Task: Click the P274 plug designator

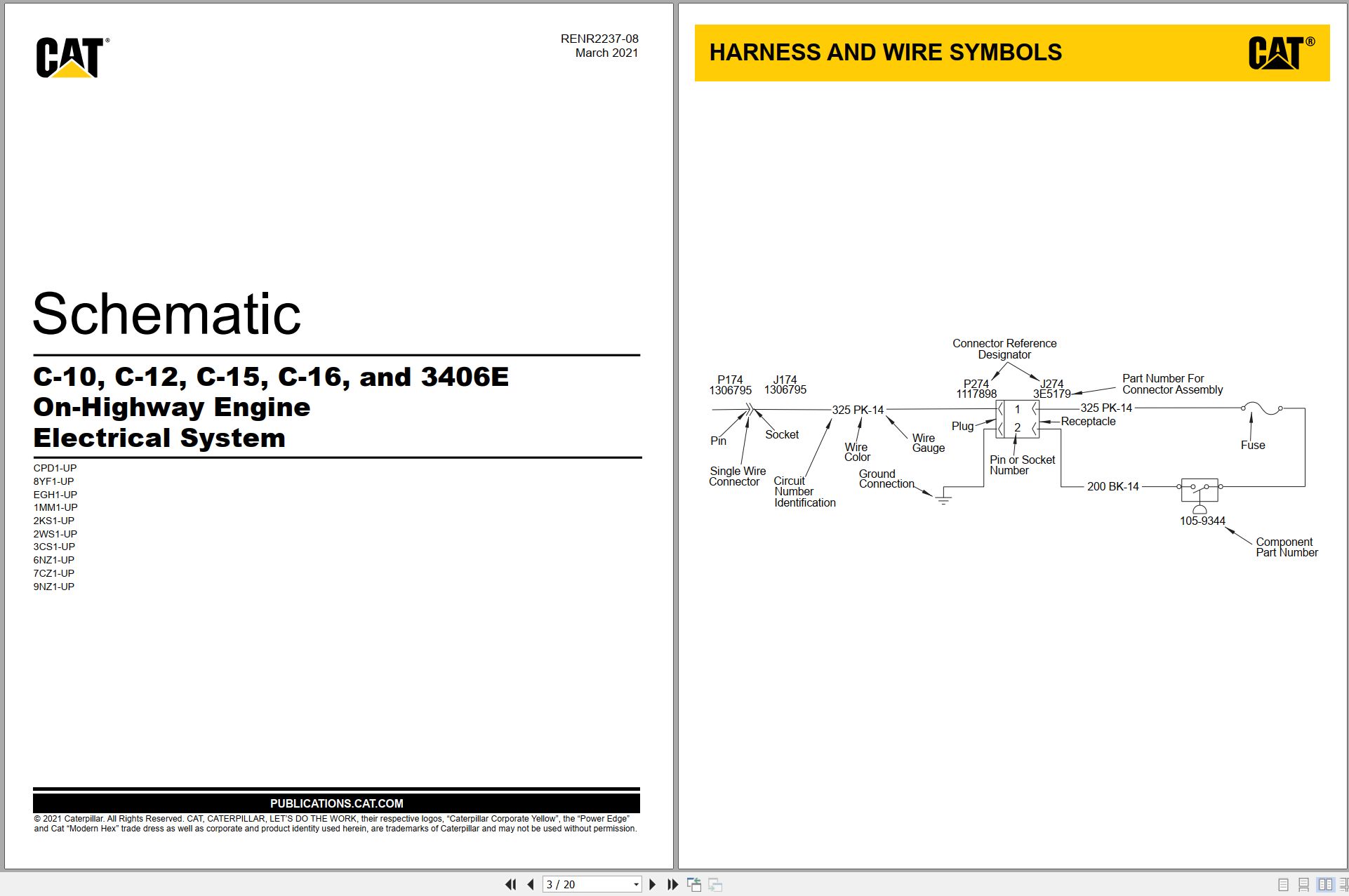Action: [x=976, y=384]
